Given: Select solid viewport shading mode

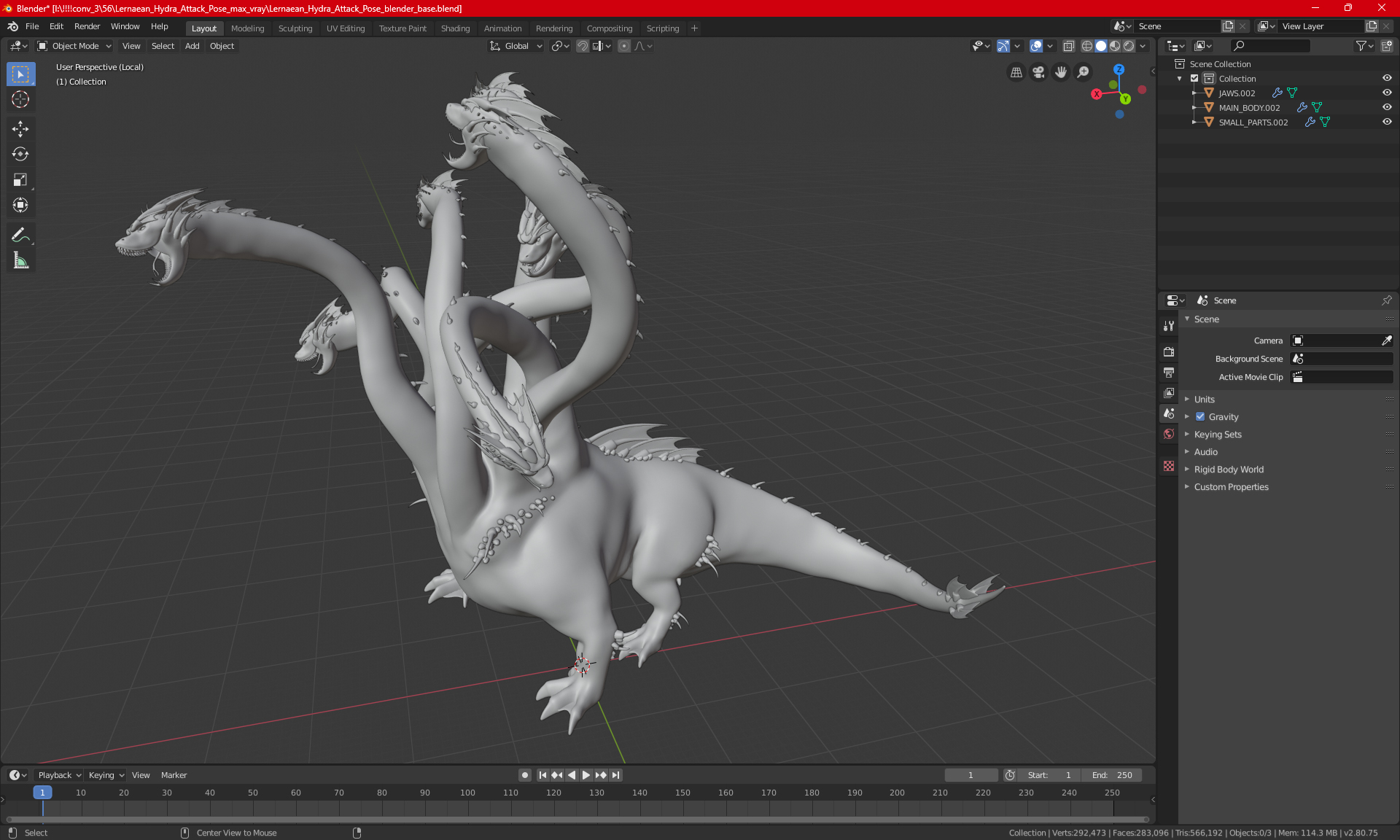Looking at the screenshot, I should tap(1101, 46).
